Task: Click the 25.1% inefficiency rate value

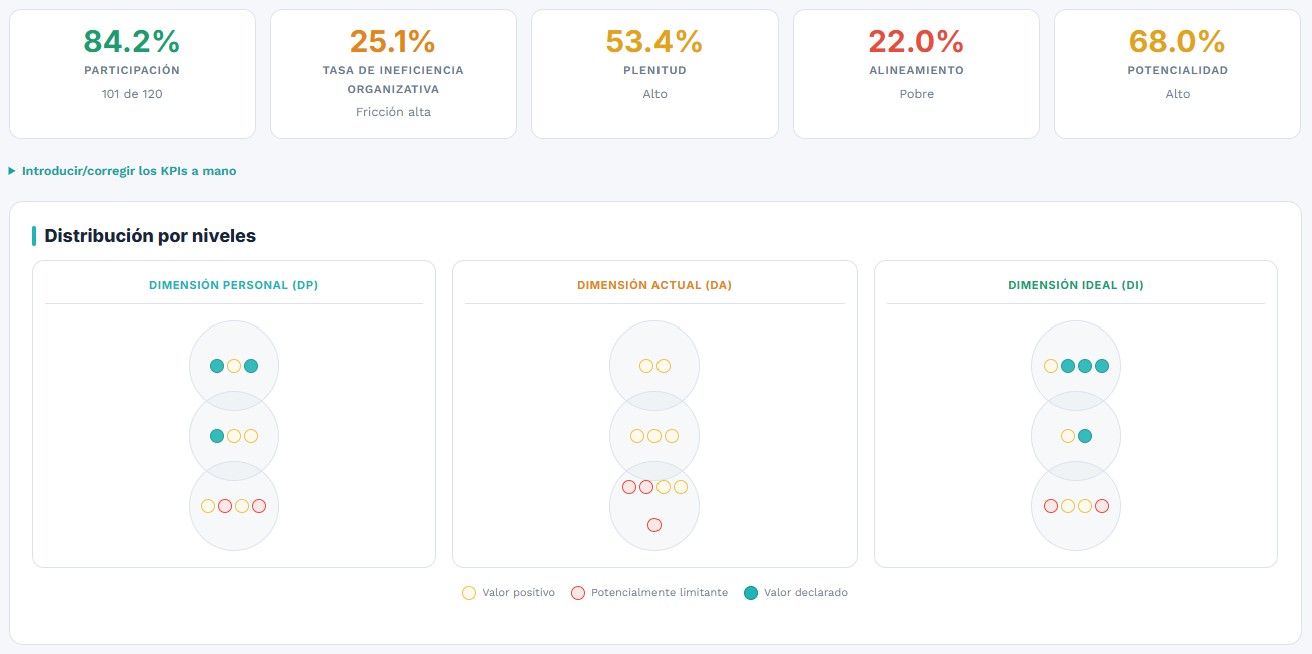Action: 393,41
